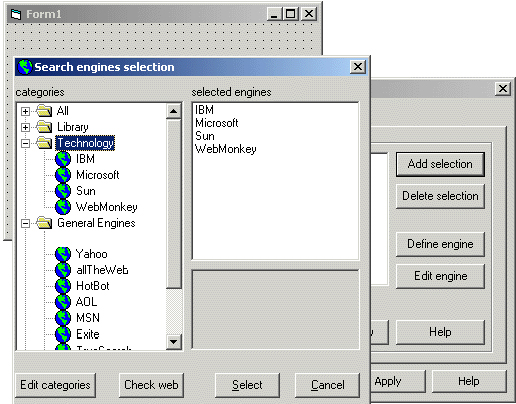Select allTheWeb in the tree
This screenshot has height=404, width=516.
pyautogui.click(x=102, y=270)
